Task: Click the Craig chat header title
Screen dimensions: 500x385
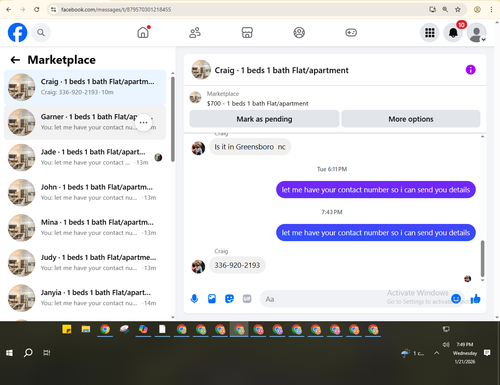Action: (281, 70)
